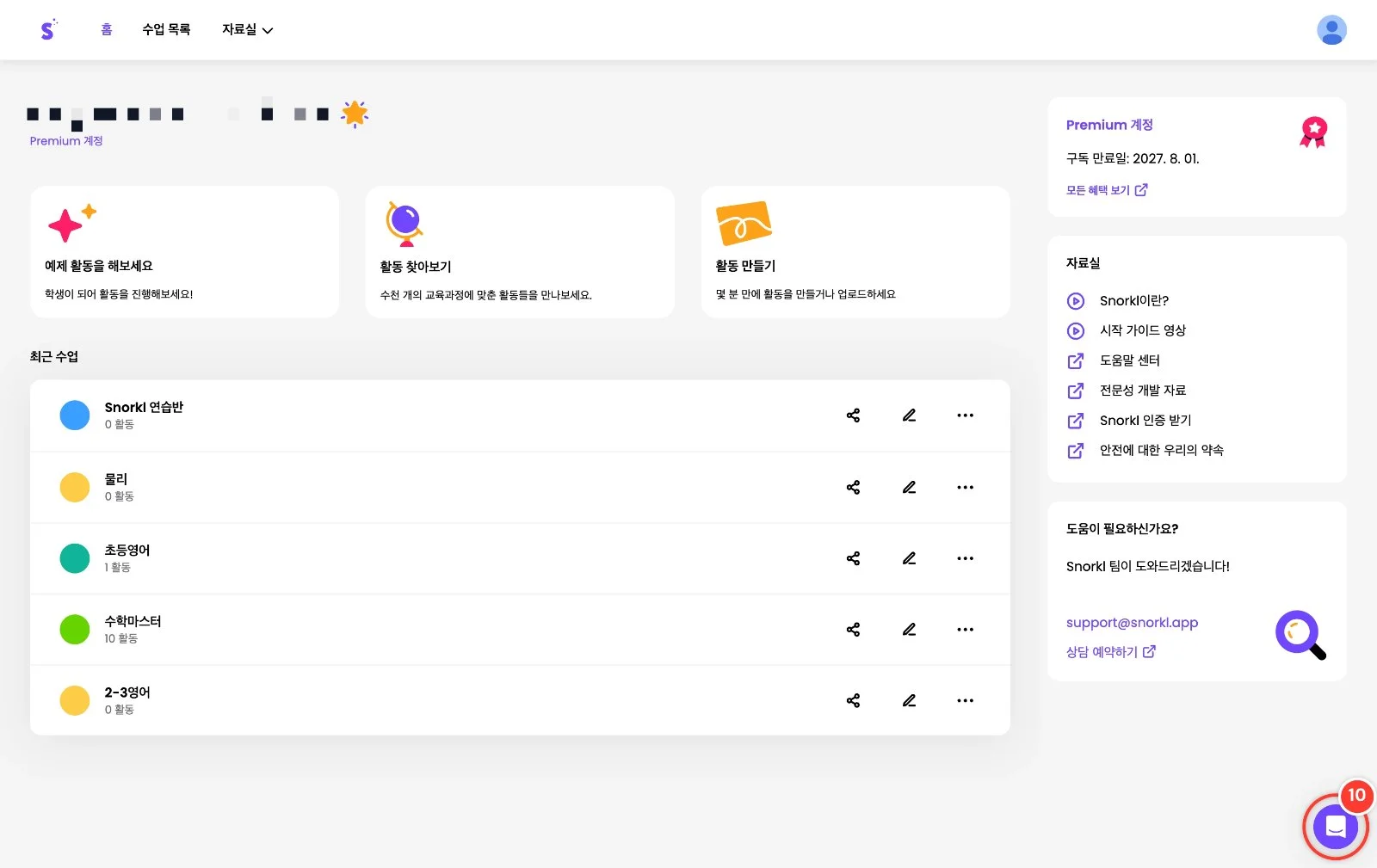Edit the 2-3영어 class
This screenshot has height=868, width=1377.
(x=909, y=700)
